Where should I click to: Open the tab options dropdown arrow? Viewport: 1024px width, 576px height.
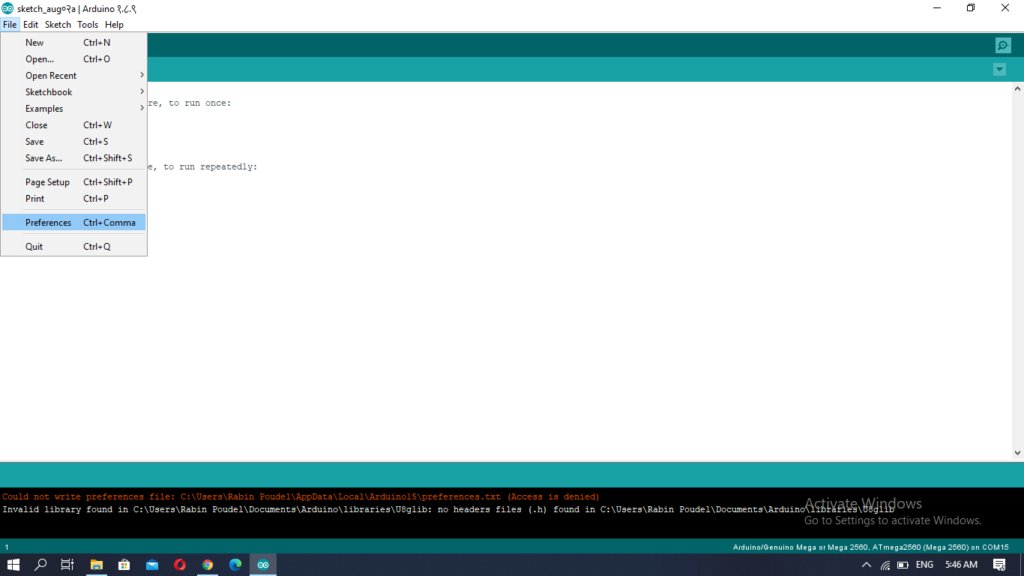pos(999,69)
